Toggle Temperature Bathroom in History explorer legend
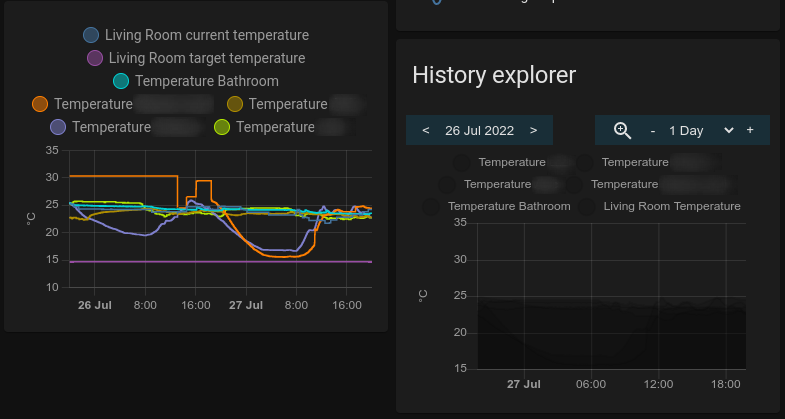This screenshot has height=419, width=785. [496, 206]
